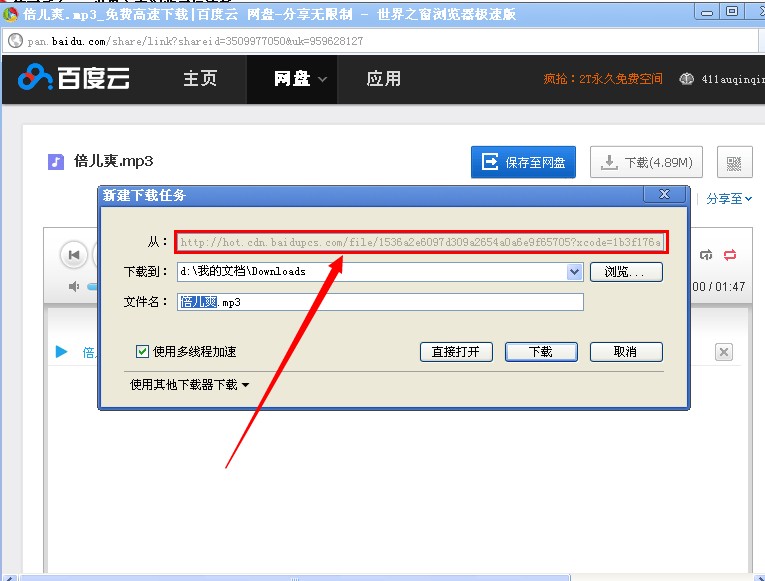This screenshot has height=581, width=765.
Task: Open the 网盘 nav menu
Action: coord(292,79)
